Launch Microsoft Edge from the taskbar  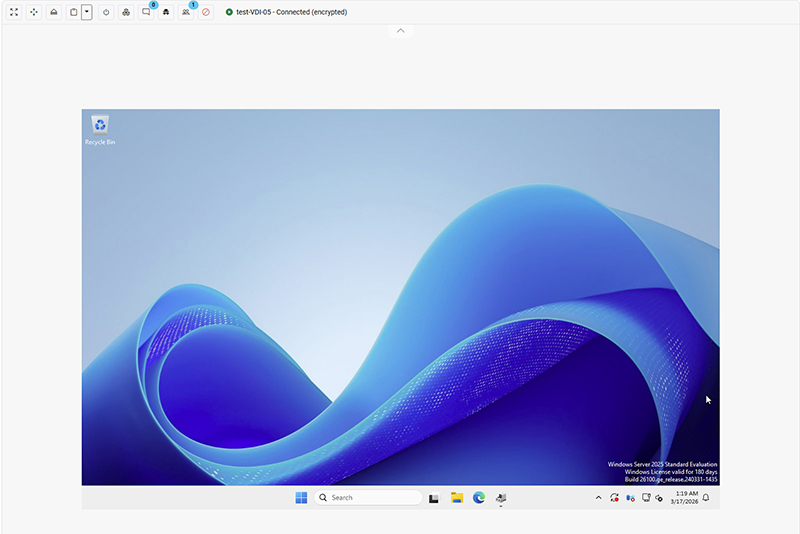[479, 498]
